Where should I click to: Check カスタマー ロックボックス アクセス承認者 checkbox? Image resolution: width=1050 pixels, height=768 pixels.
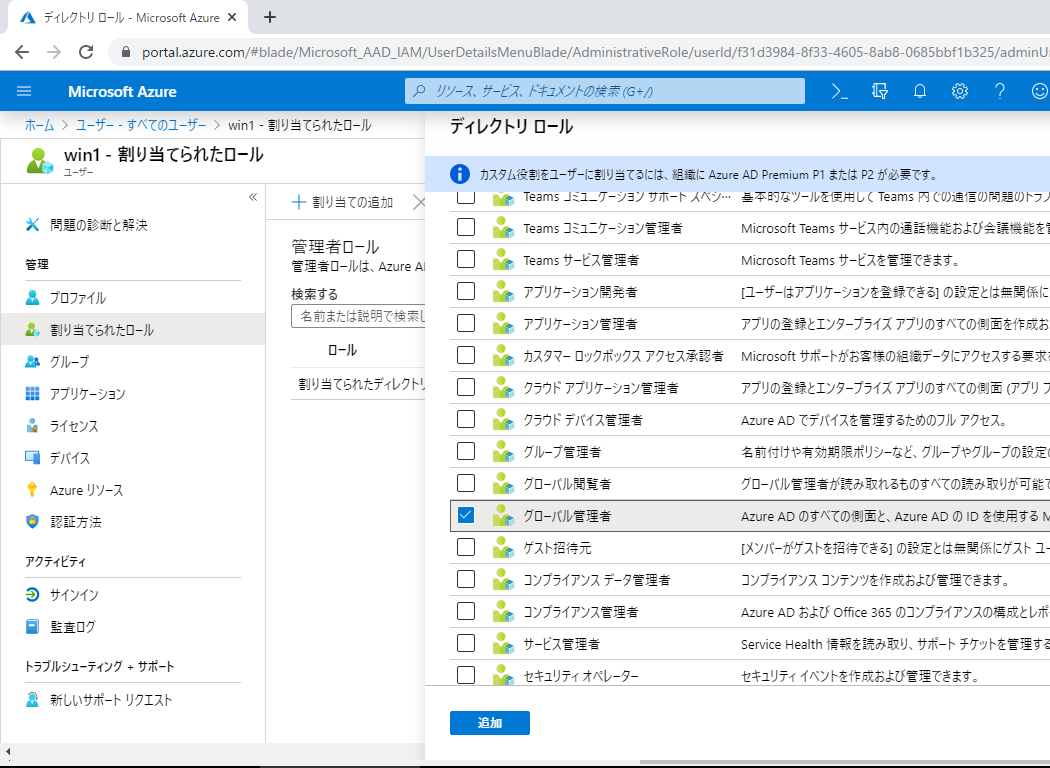pyautogui.click(x=466, y=356)
